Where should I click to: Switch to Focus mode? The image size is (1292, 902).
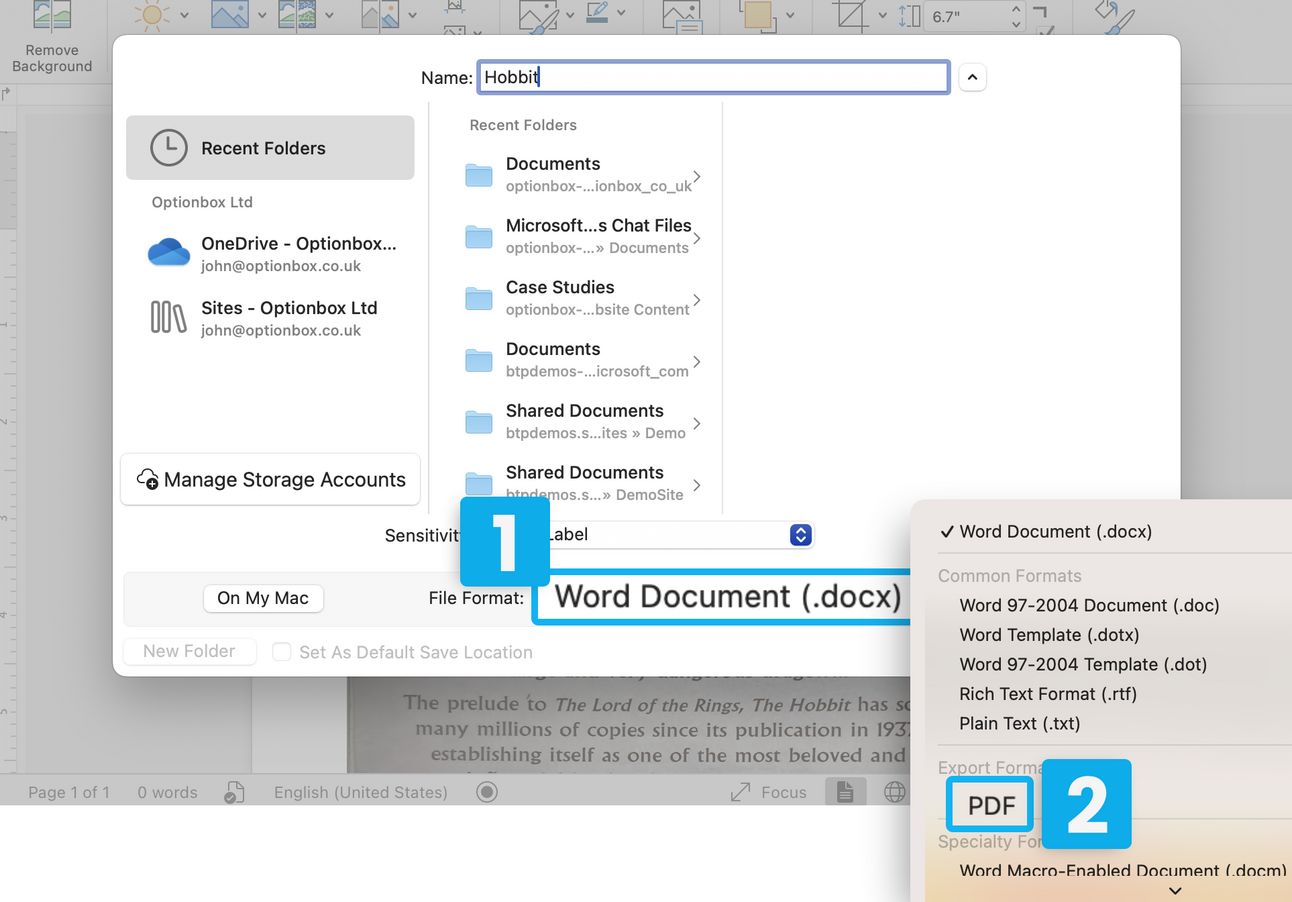pos(768,792)
